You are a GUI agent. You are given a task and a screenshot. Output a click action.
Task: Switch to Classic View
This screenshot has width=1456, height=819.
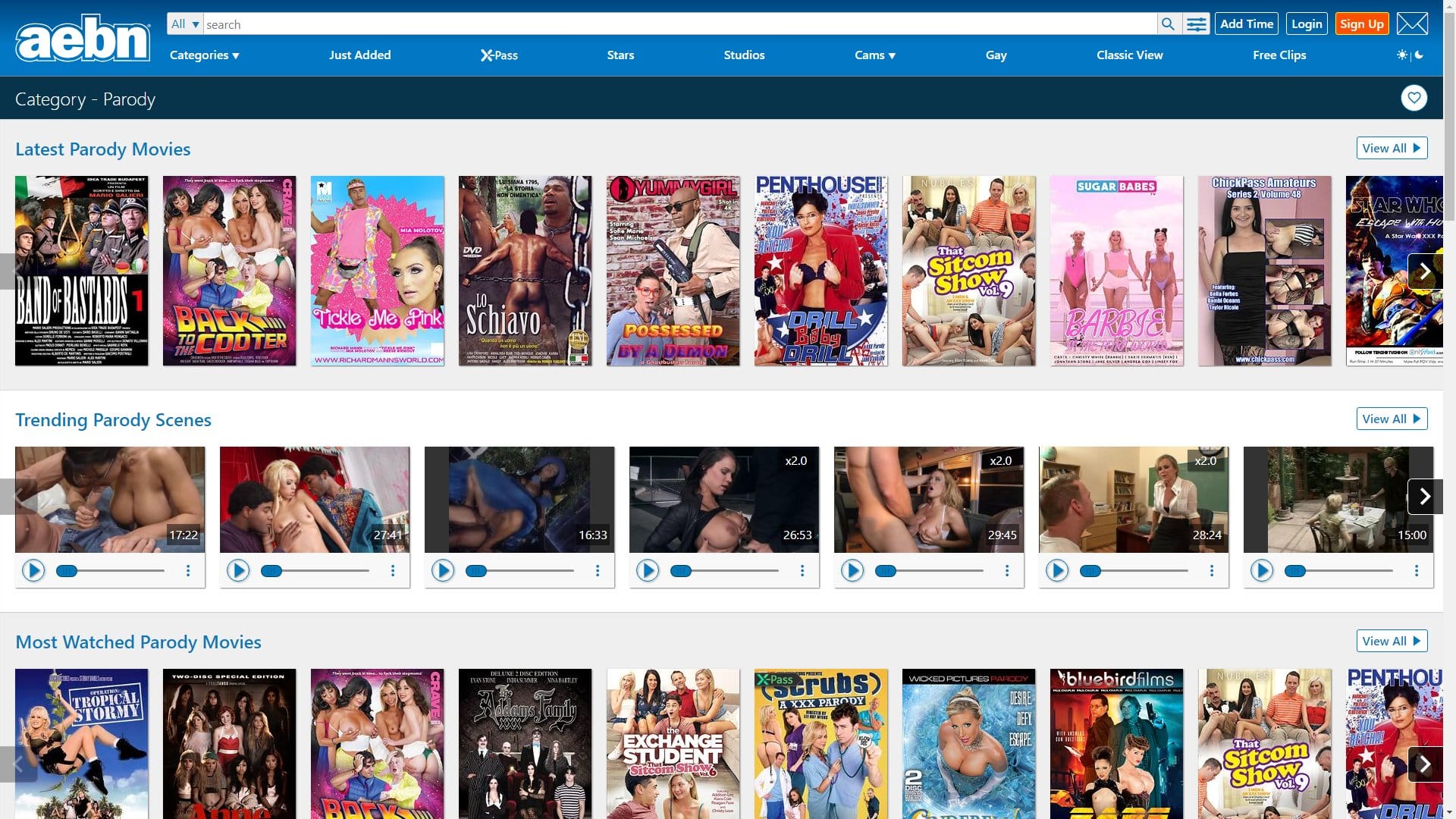pyautogui.click(x=1129, y=55)
